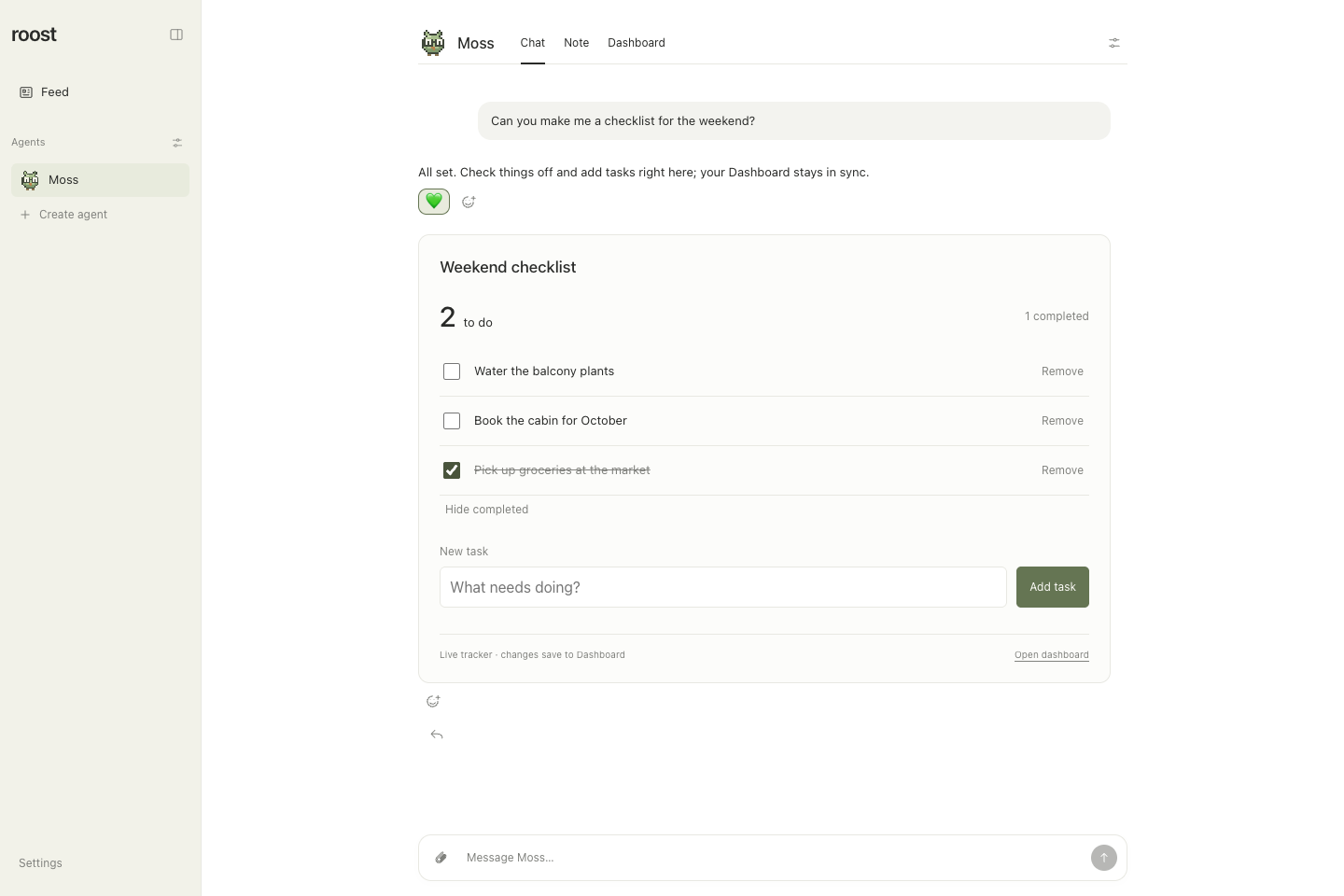Open chat settings sliders icon at top right

click(1114, 43)
